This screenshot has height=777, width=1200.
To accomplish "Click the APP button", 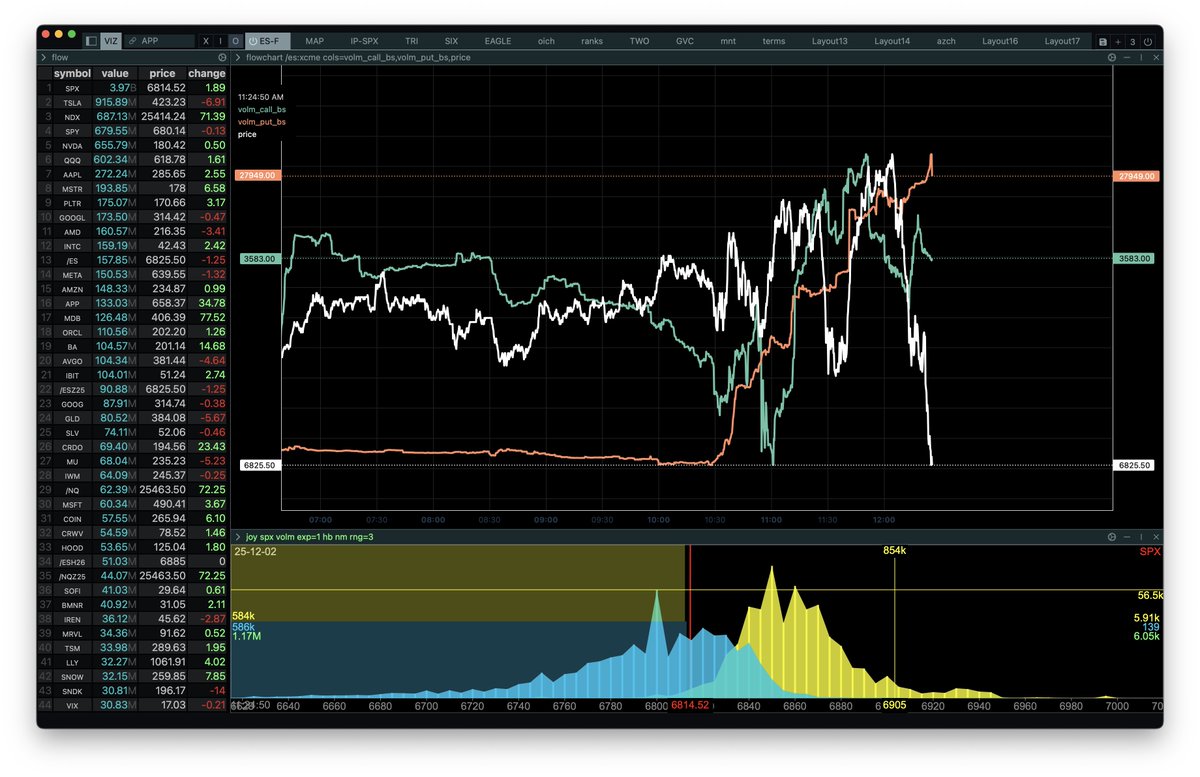I will point(149,41).
